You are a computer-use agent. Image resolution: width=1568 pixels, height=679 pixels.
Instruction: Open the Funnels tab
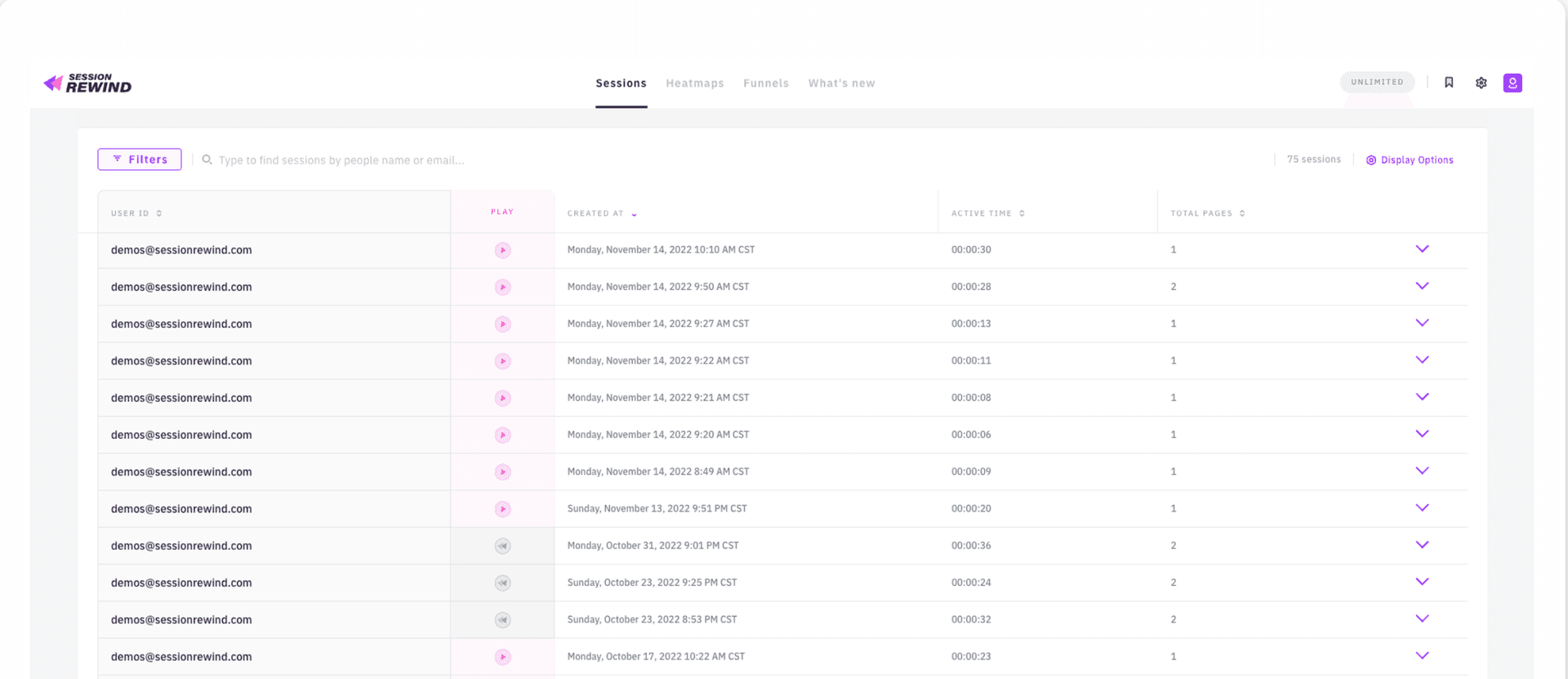pyautogui.click(x=765, y=83)
